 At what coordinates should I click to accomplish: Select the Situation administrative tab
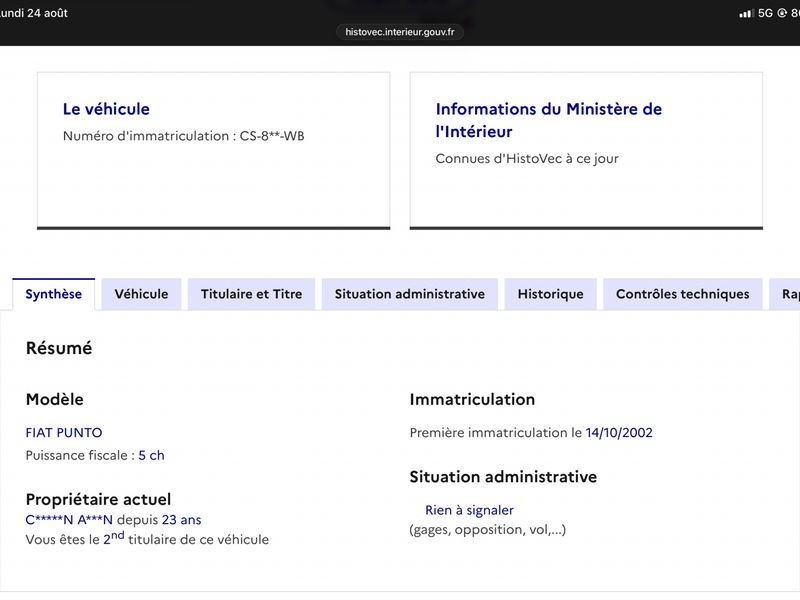coord(410,294)
